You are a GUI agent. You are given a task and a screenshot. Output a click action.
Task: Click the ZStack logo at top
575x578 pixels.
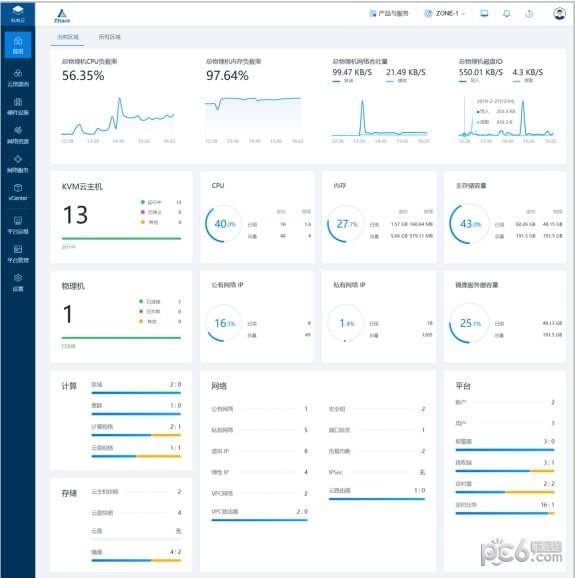(62, 15)
